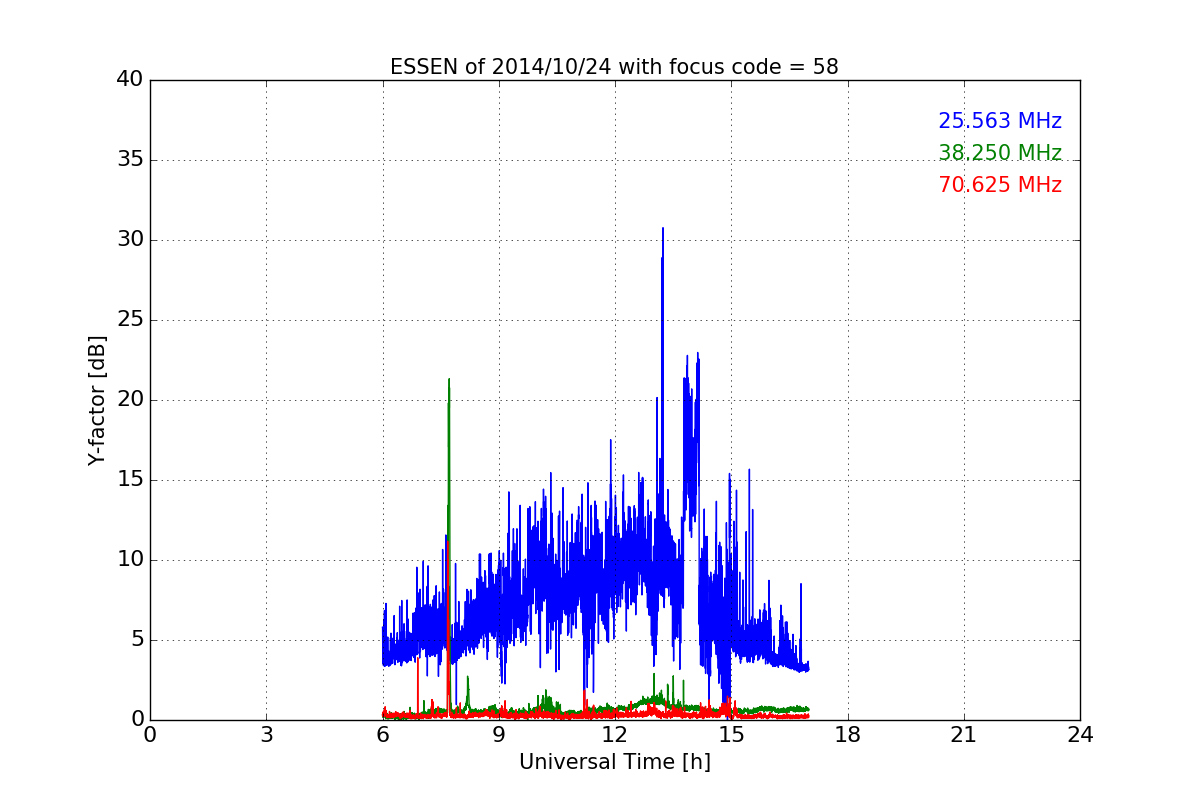1200x800 pixels.
Task: Click y-axis tick label 40
Action: 130,80
